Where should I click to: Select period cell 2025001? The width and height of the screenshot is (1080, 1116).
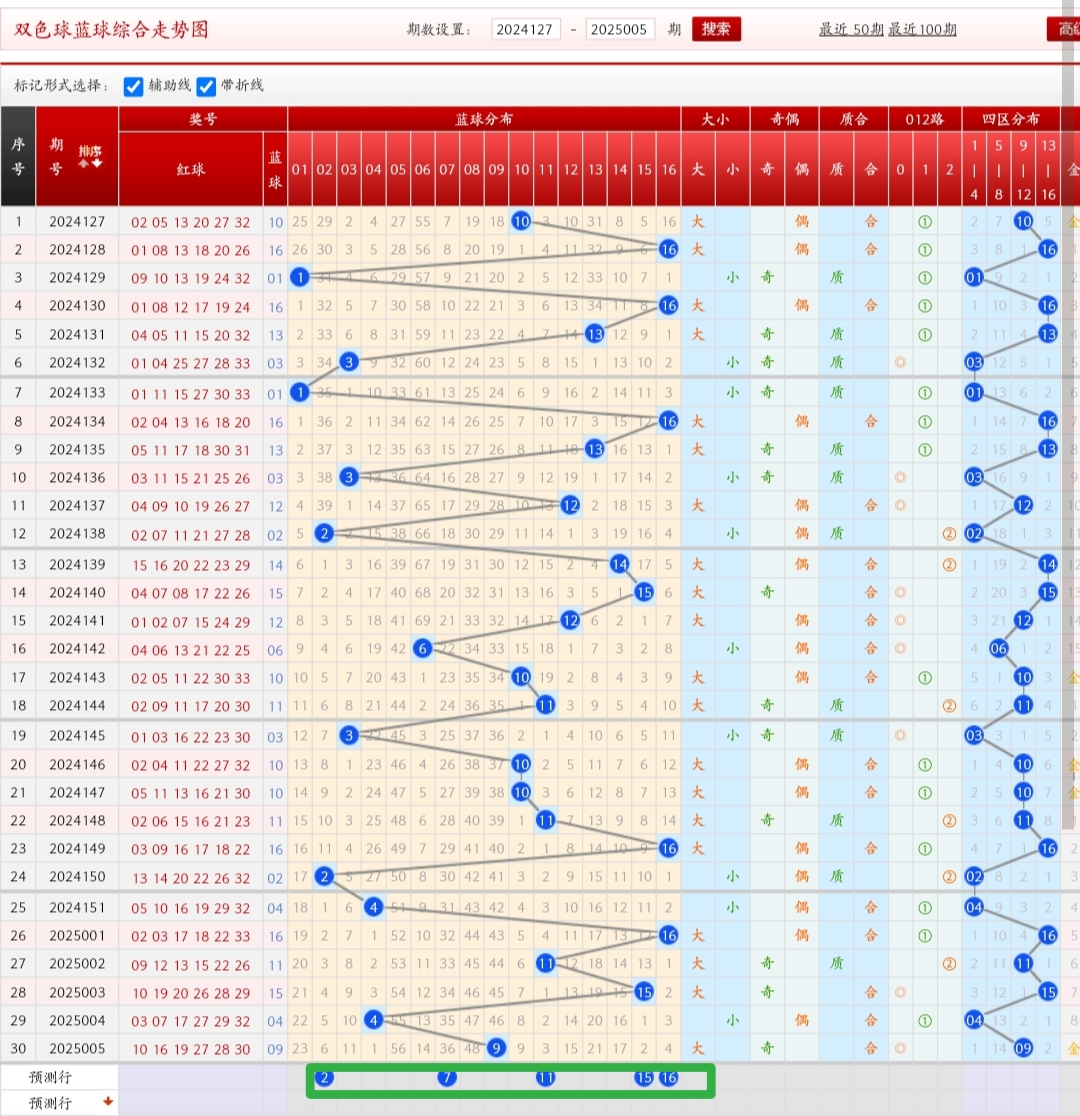coord(77,935)
